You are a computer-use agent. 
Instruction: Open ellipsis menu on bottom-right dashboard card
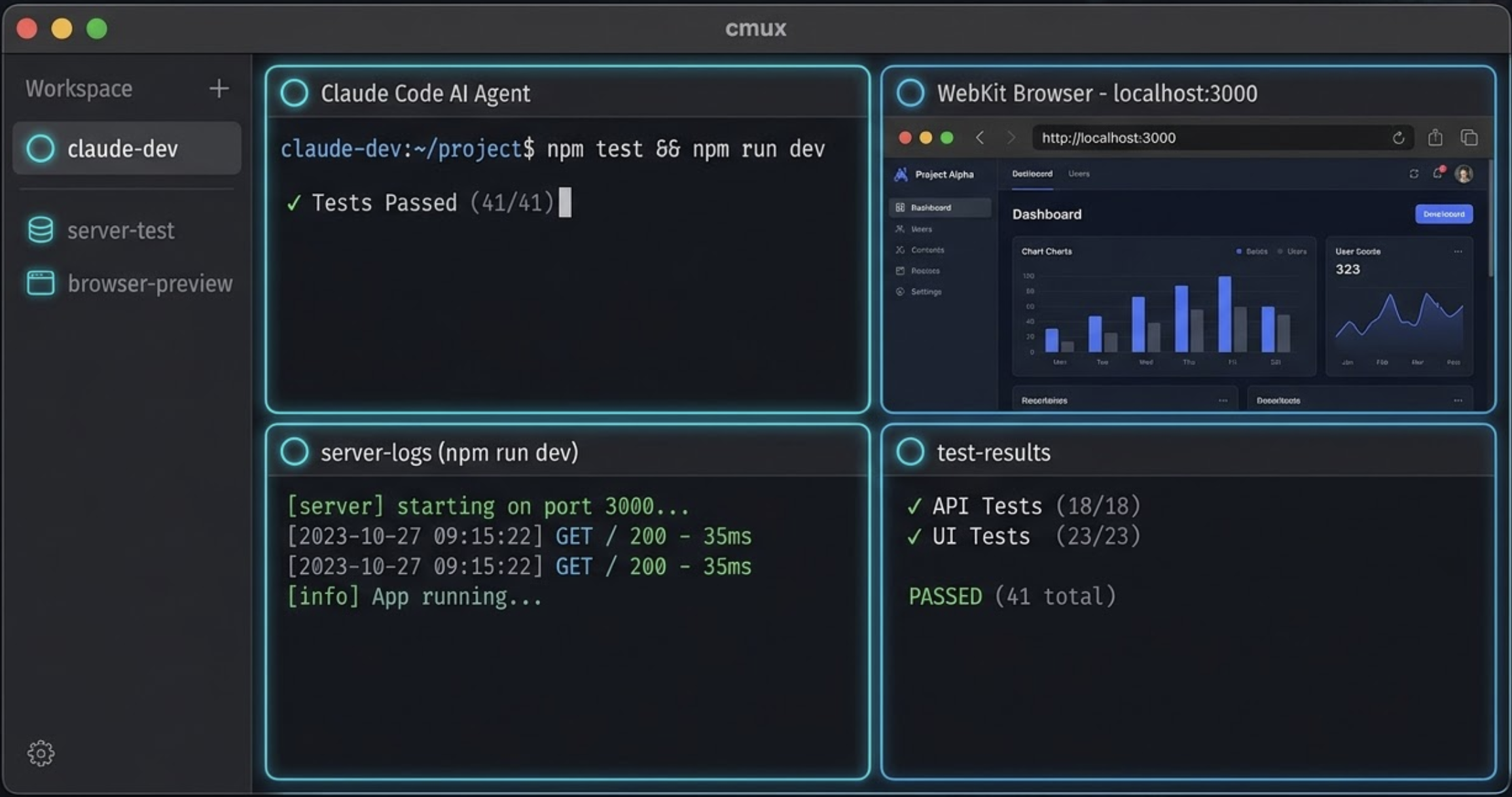(x=1458, y=400)
